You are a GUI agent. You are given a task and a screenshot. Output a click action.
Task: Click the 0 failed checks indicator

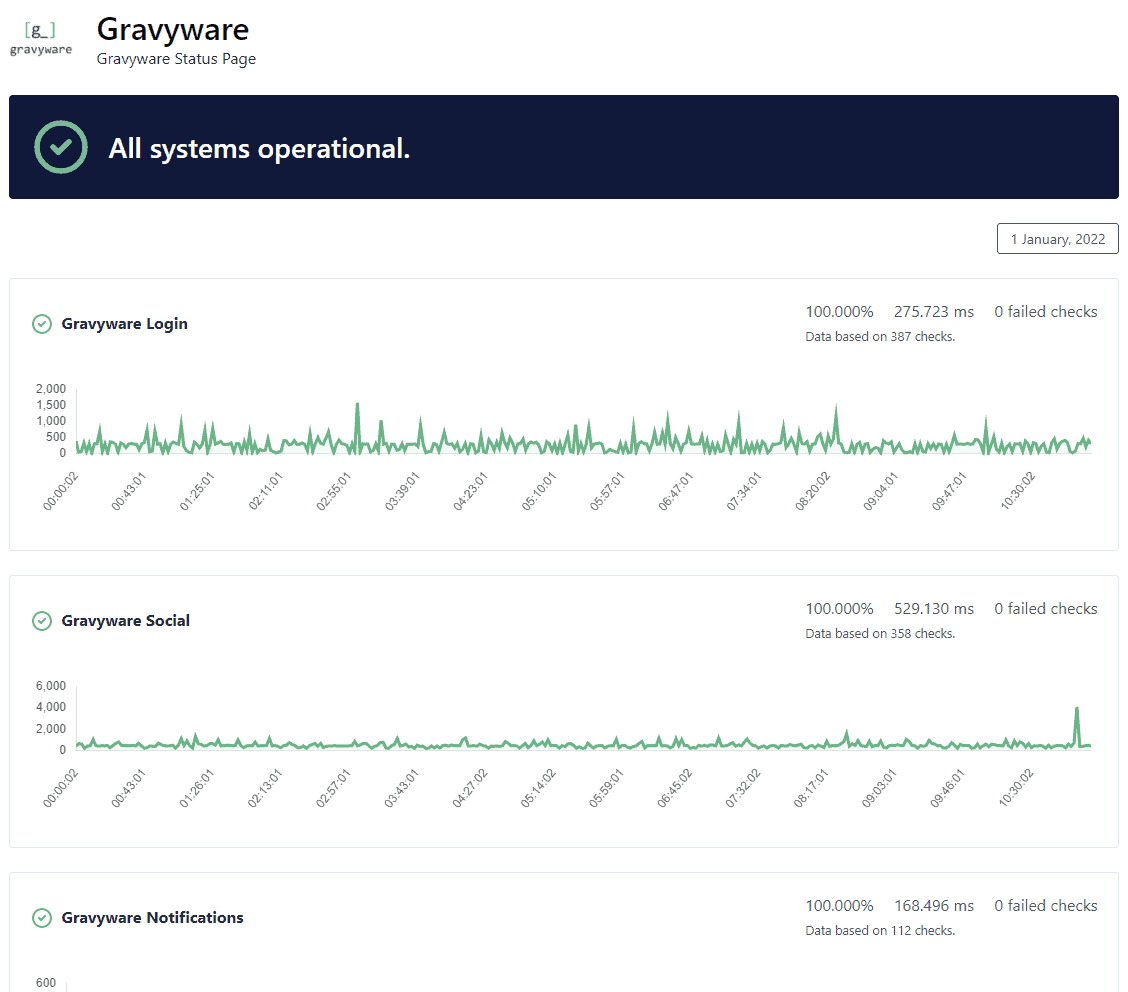tap(1045, 311)
